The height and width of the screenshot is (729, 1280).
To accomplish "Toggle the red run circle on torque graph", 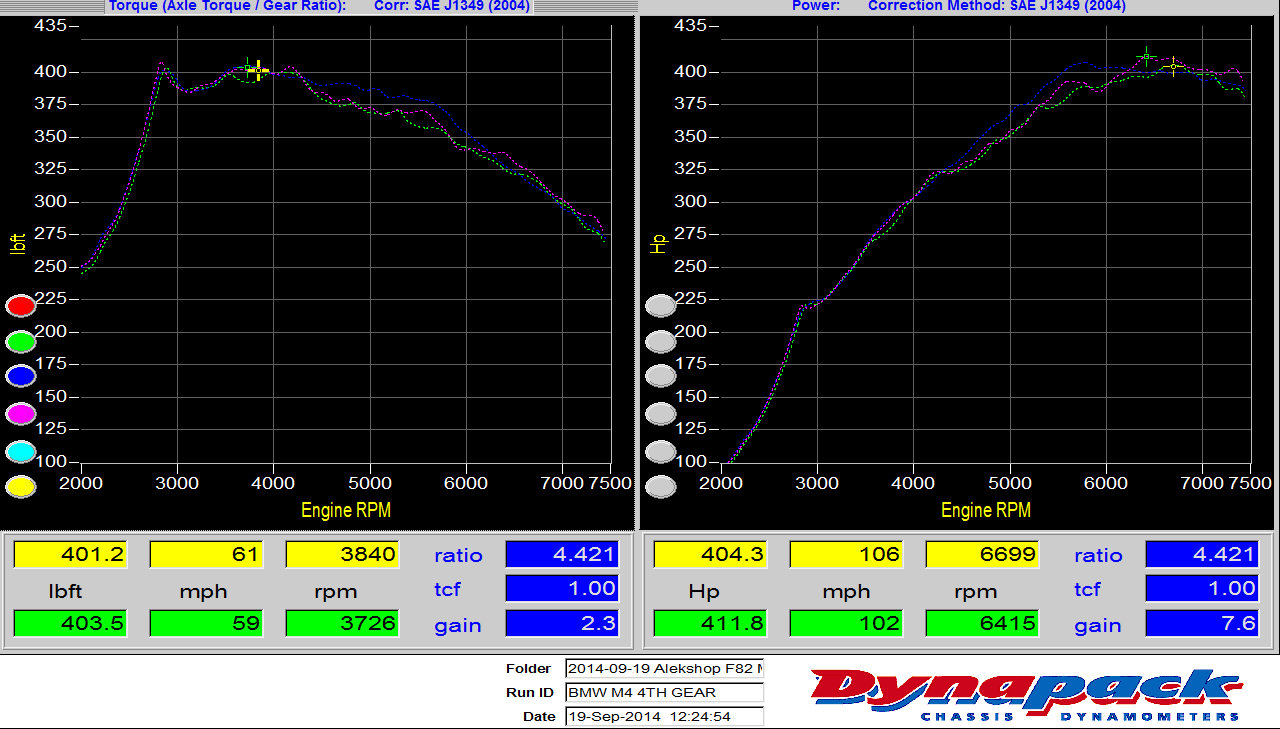I will point(21,306).
